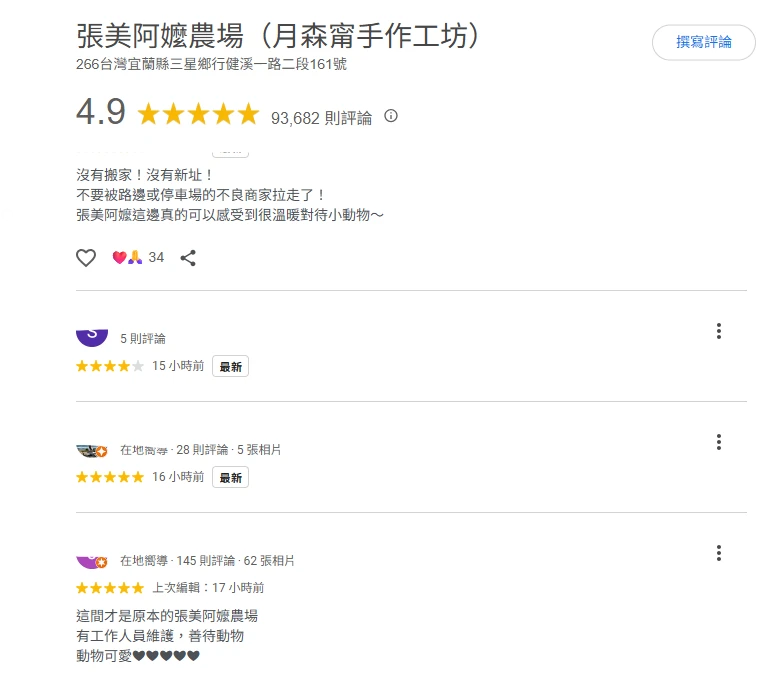
Task: View the 34 emoji reactions
Action: coord(138,258)
